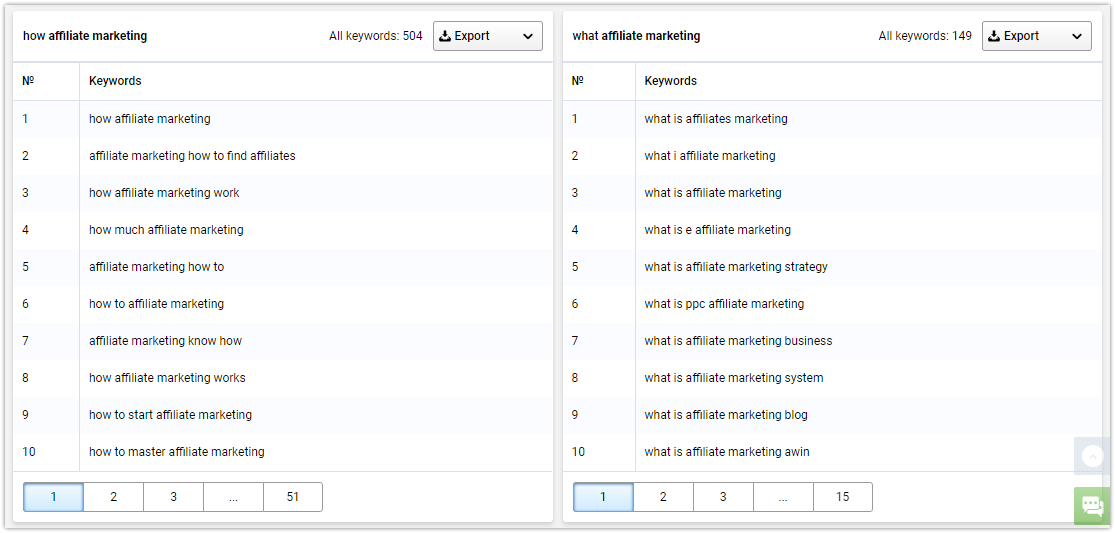Click keyword 'what is affiliate marketing awin'

[727, 452]
